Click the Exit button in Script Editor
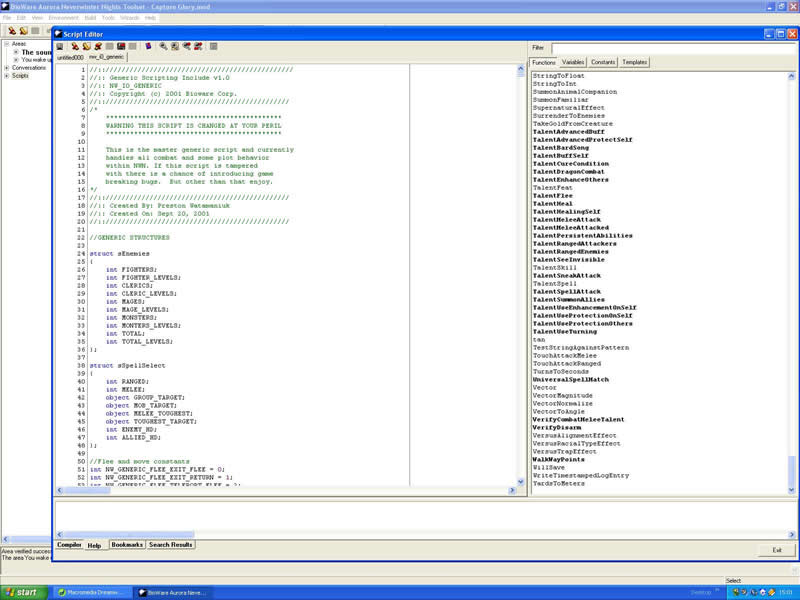The height and width of the screenshot is (600, 800). pyautogui.click(x=777, y=550)
